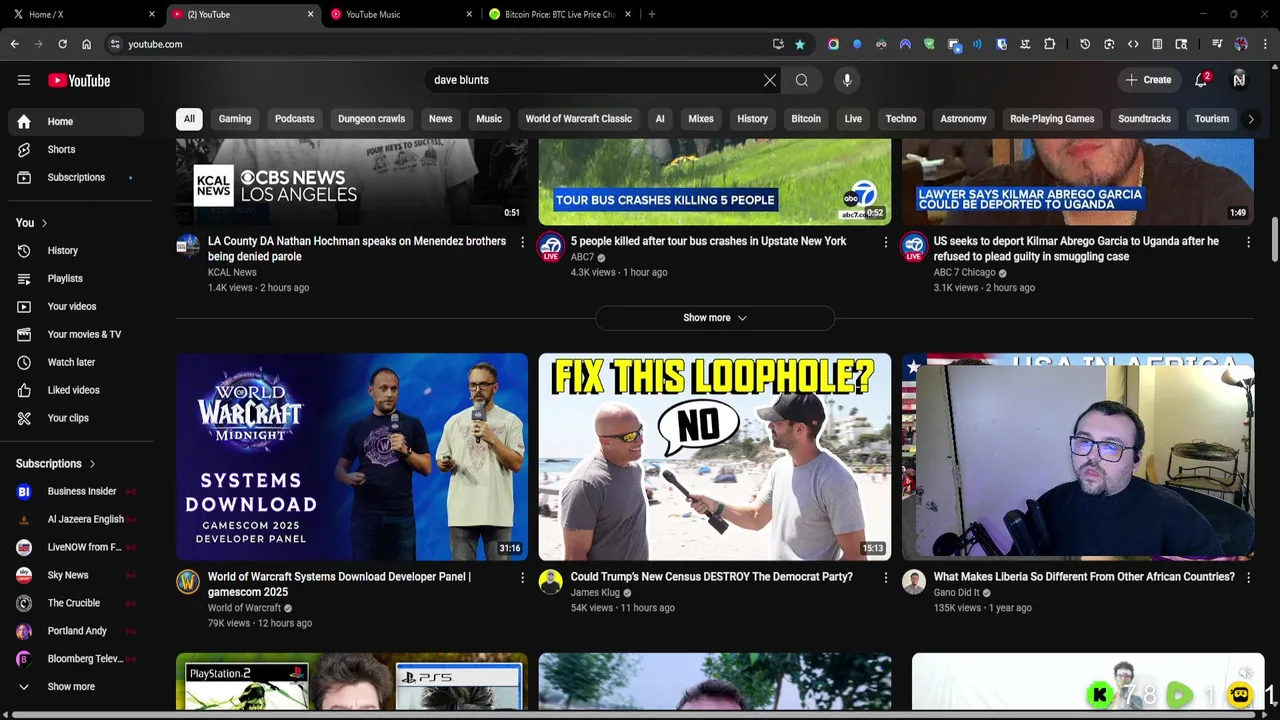Switch to YouTube Music browser tab
Viewport: 1280px width, 720px height.
[400, 14]
